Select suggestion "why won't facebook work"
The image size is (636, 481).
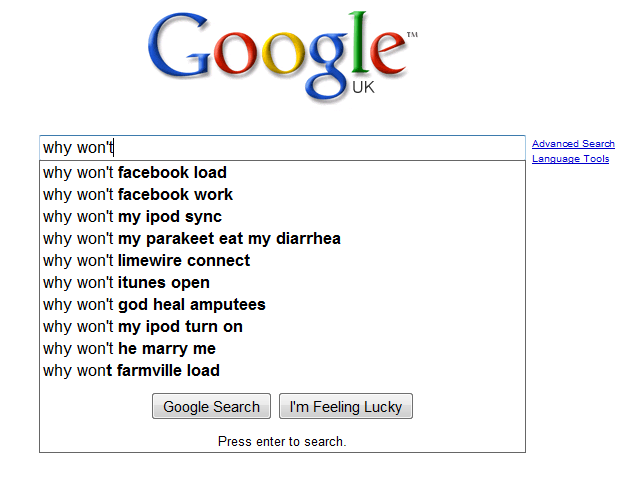tap(138, 194)
